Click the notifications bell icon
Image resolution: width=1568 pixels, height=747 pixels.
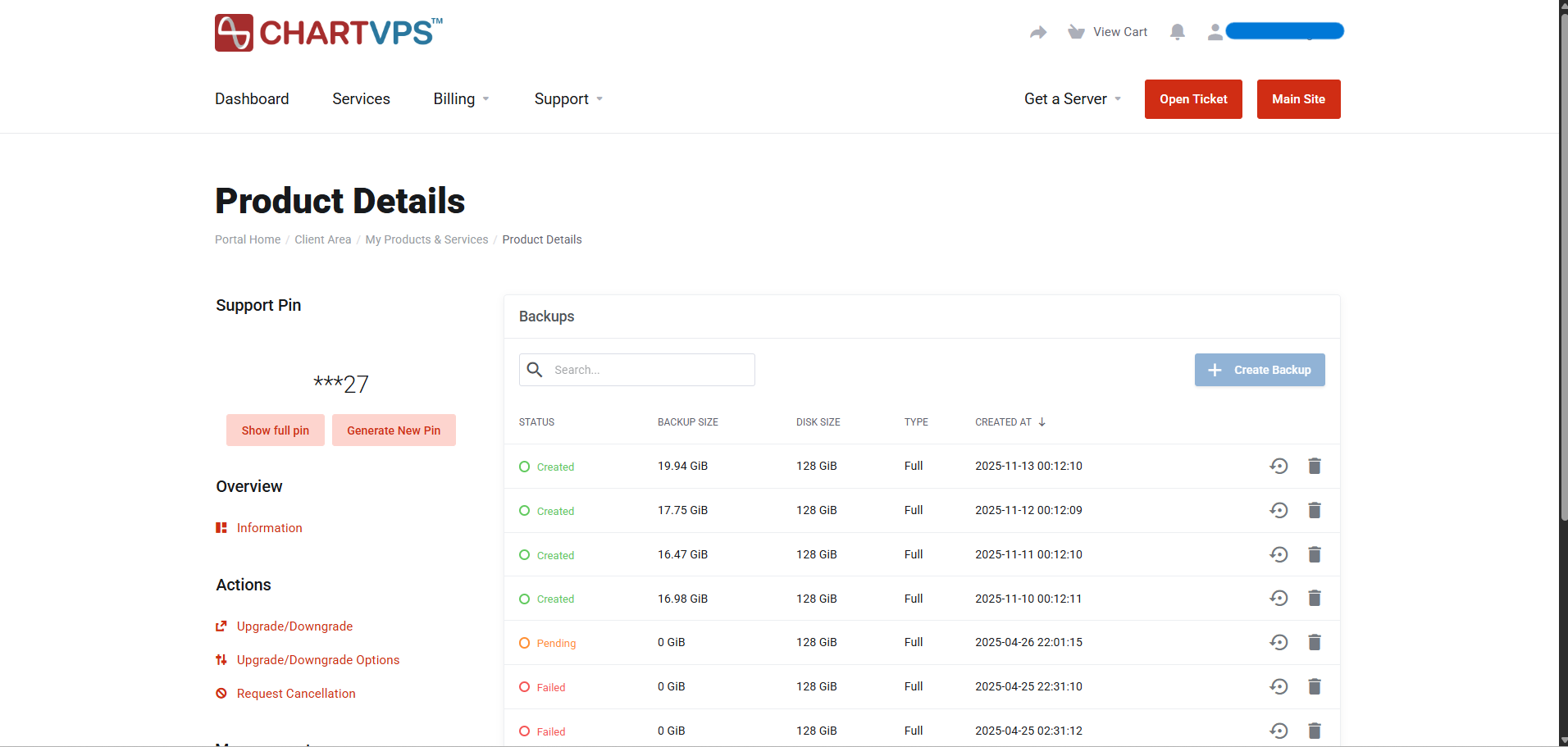(x=1177, y=32)
